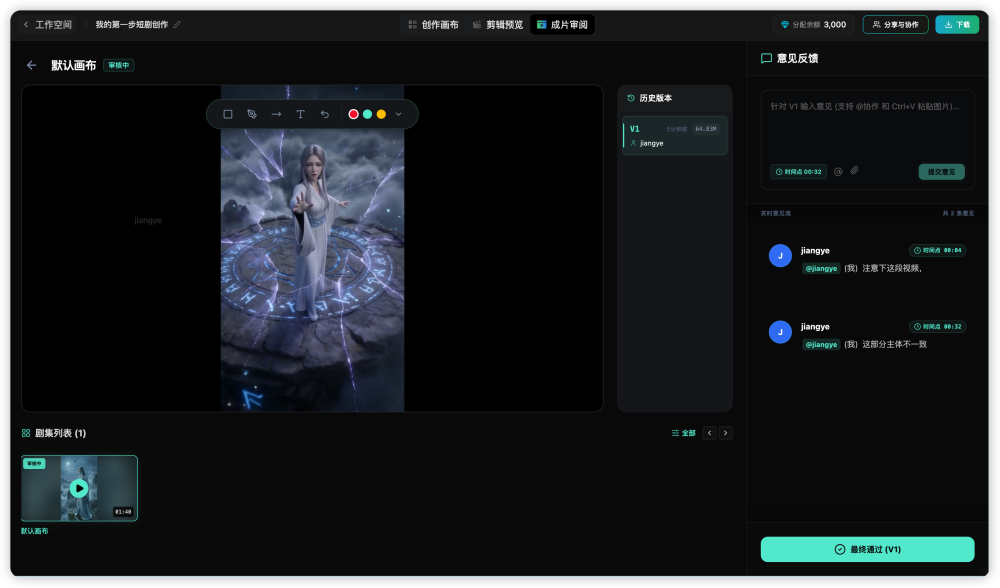The width and height of the screenshot is (1000, 588).
Task: Click the 共 2 条意见 count text
Action: coord(958,213)
